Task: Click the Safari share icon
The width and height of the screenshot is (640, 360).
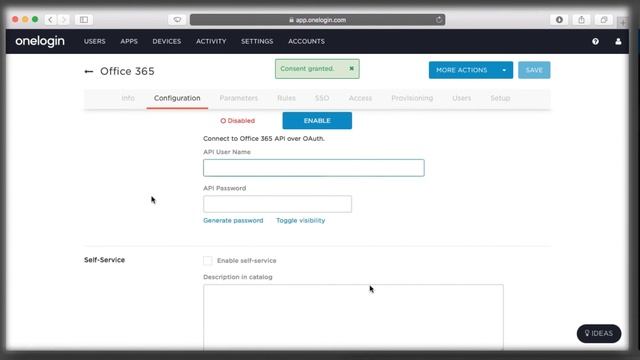Action: [581, 20]
